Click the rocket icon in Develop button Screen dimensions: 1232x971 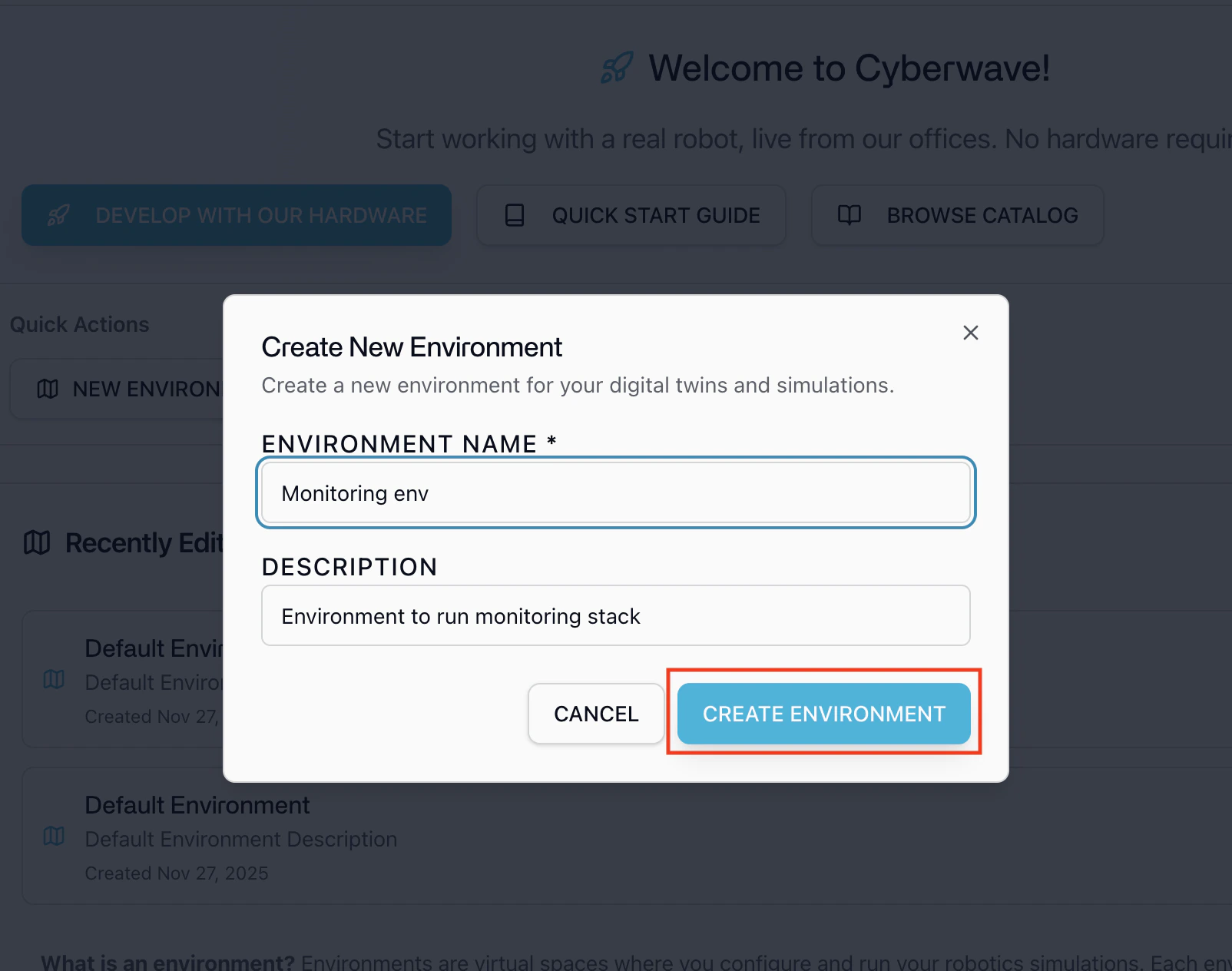point(58,215)
